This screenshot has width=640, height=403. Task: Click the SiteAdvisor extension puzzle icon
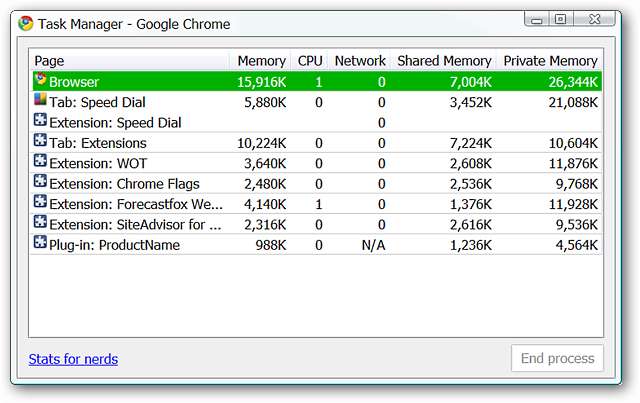(40, 223)
